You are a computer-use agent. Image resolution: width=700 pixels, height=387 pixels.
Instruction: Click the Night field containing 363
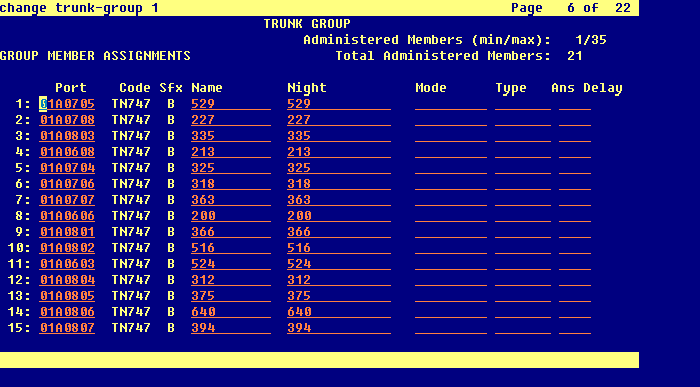(339, 200)
